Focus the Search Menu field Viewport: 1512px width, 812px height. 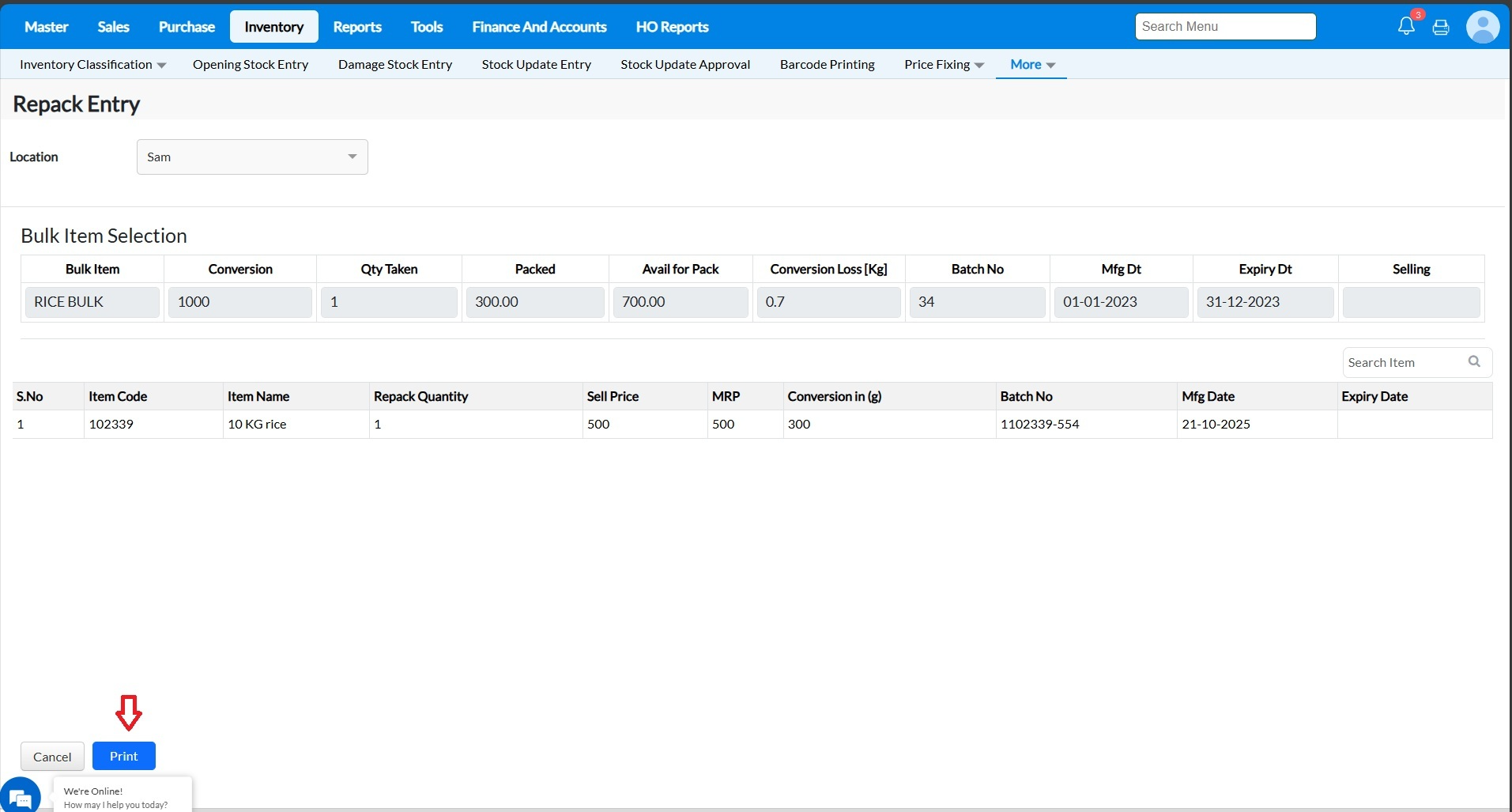[x=1224, y=26]
